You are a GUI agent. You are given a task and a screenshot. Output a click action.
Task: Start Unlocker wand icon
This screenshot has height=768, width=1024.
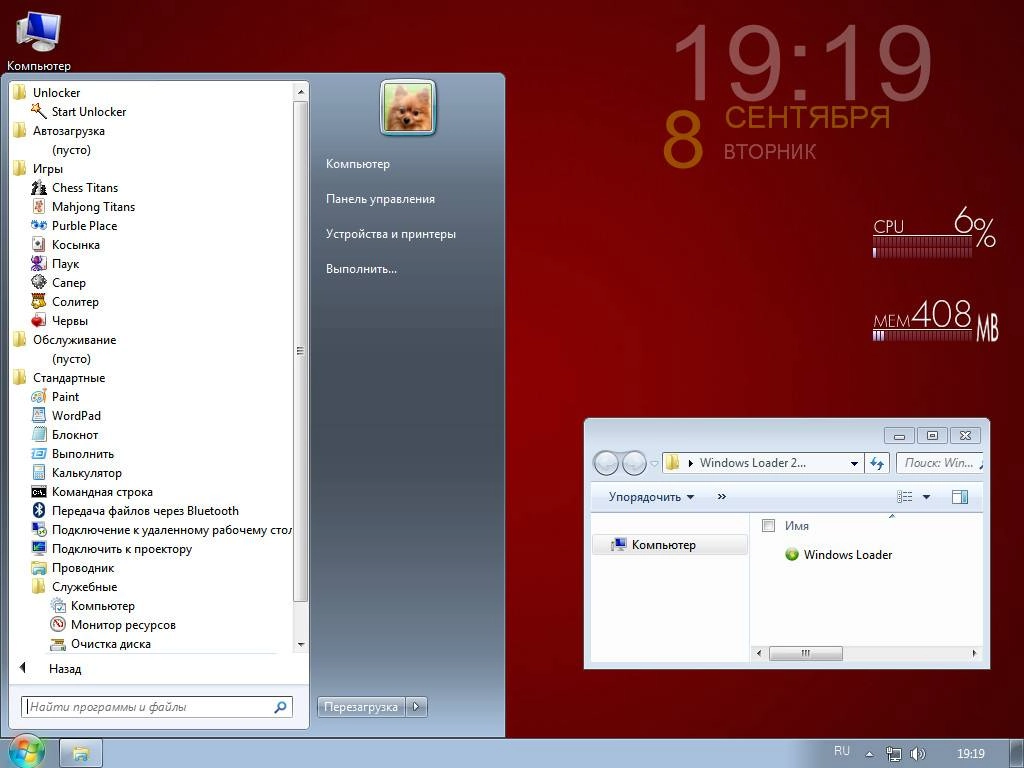39,112
